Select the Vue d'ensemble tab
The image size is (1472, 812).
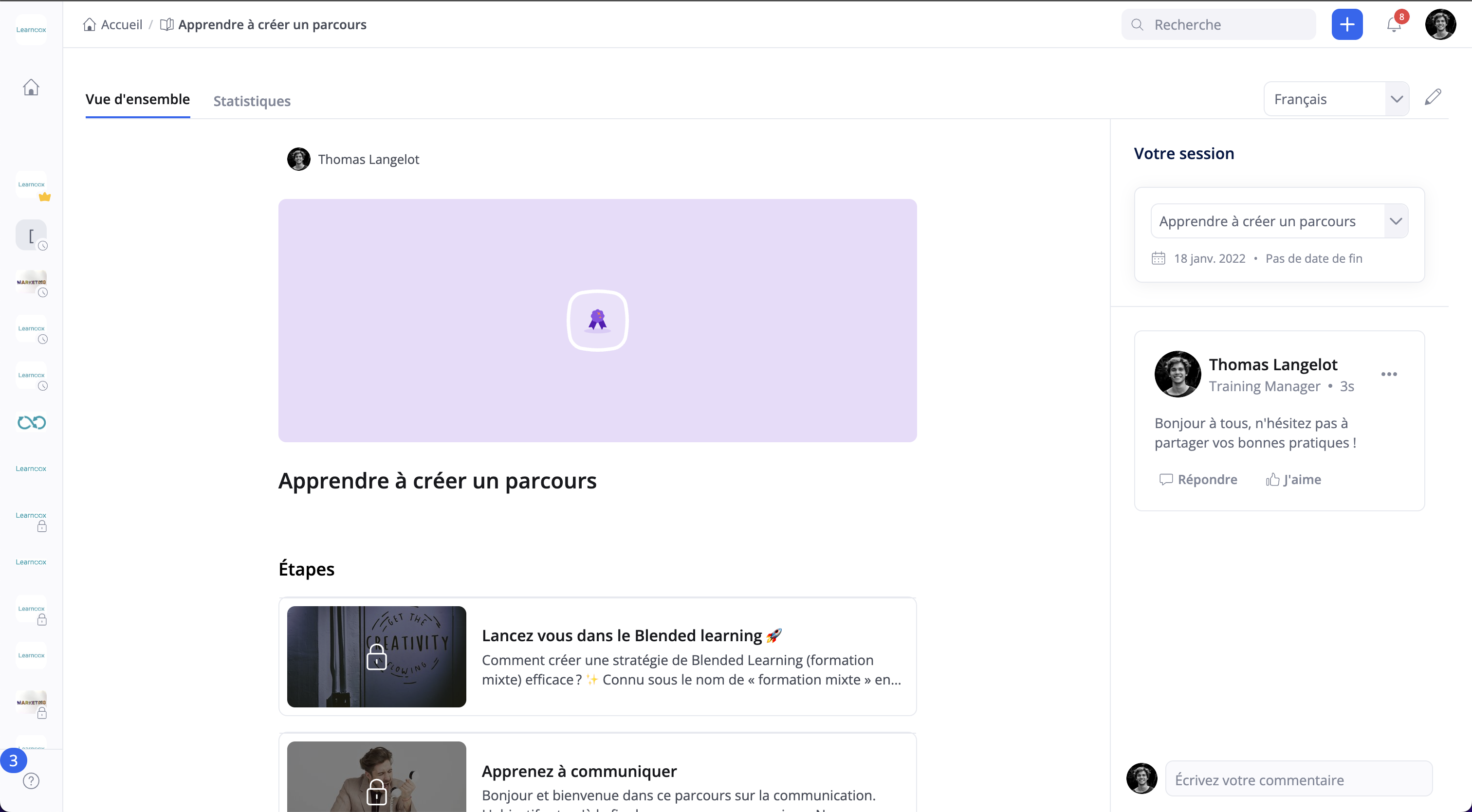[x=138, y=99]
